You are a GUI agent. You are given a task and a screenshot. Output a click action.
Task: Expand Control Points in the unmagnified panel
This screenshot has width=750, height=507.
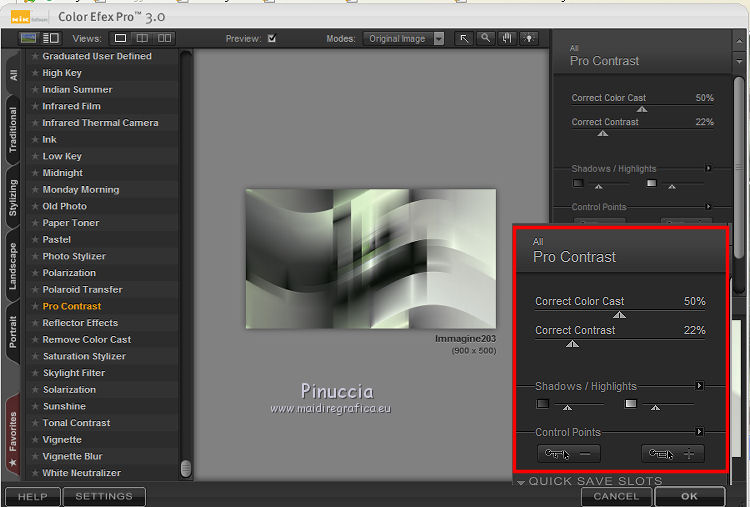(x=708, y=206)
